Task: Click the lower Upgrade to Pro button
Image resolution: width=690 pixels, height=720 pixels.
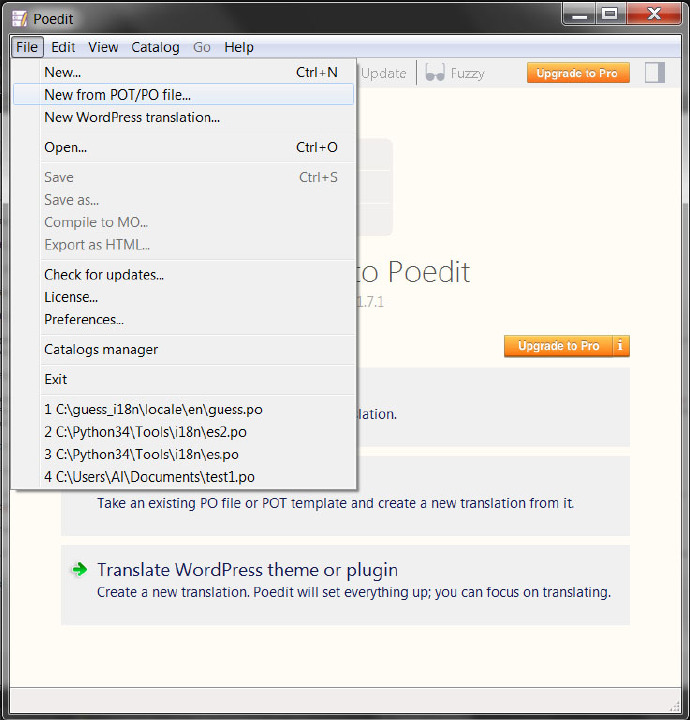Action: [x=558, y=345]
